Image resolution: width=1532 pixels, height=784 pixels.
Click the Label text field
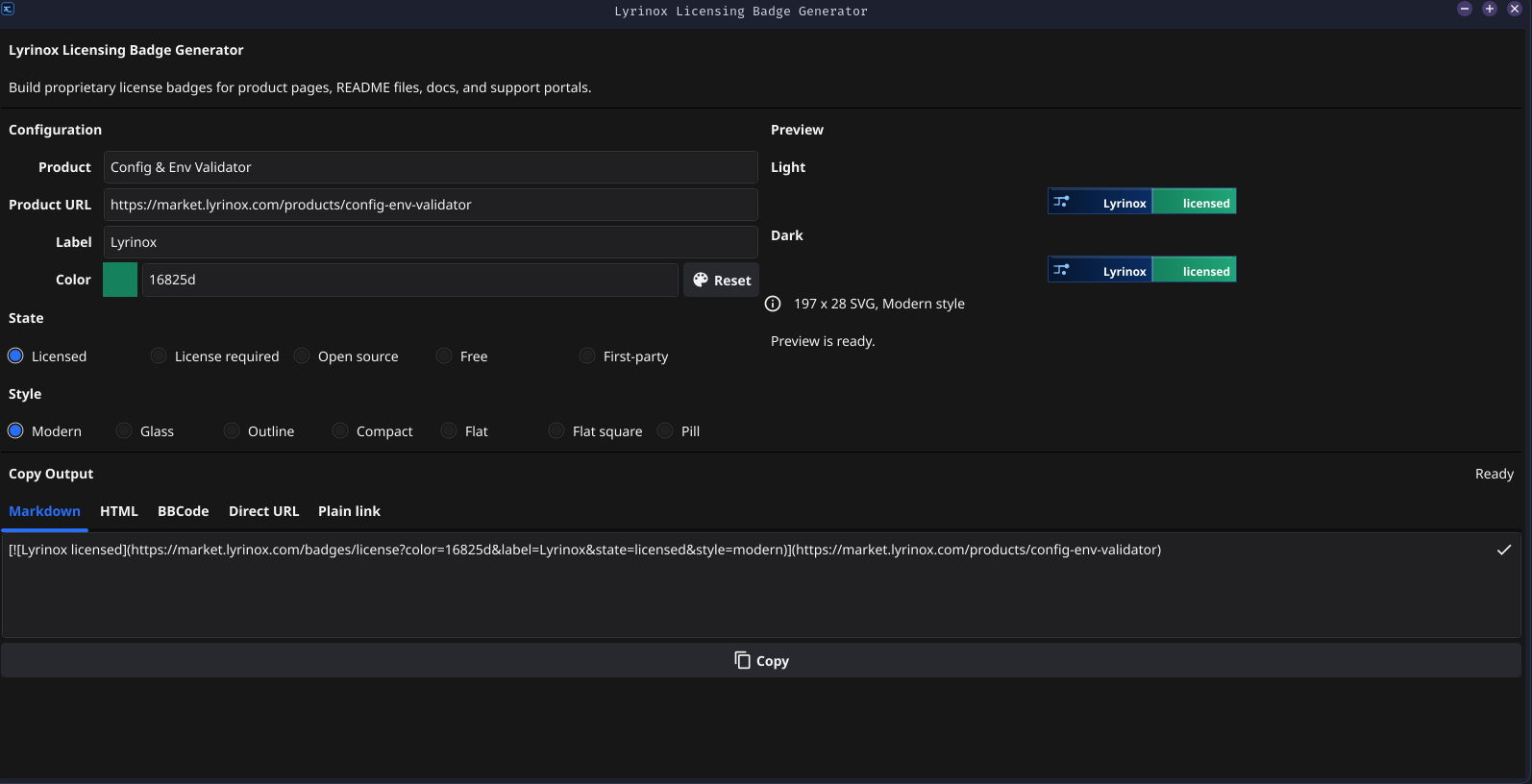[x=431, y=242]
